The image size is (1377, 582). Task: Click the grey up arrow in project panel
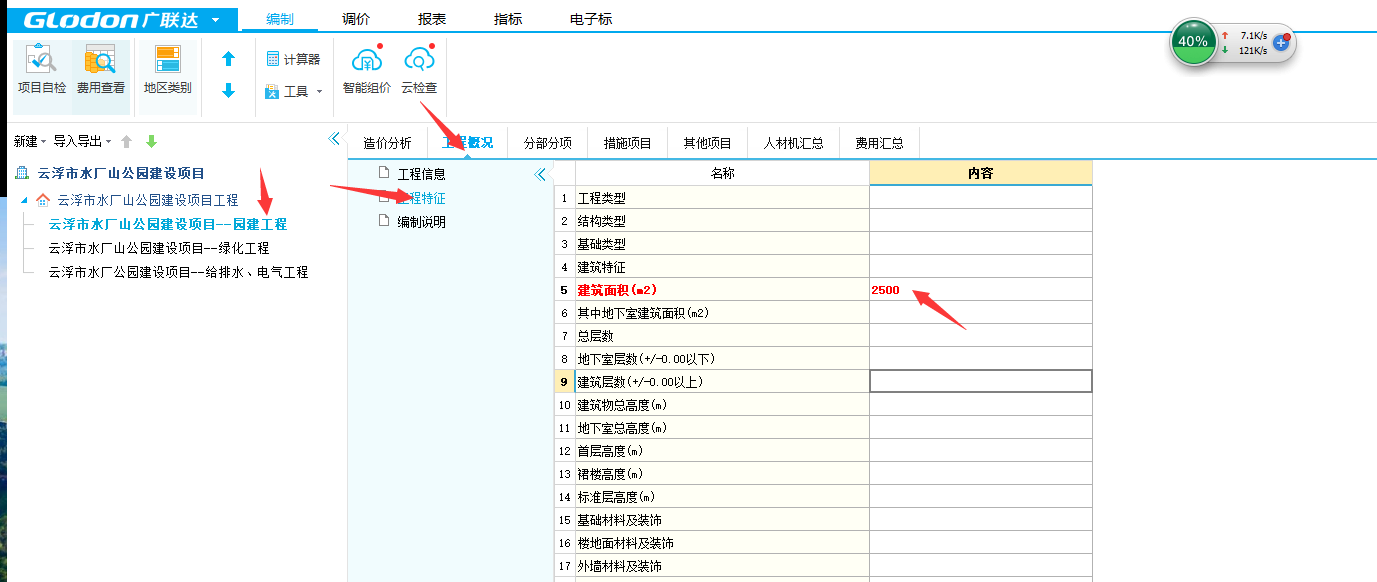[127, 141]
